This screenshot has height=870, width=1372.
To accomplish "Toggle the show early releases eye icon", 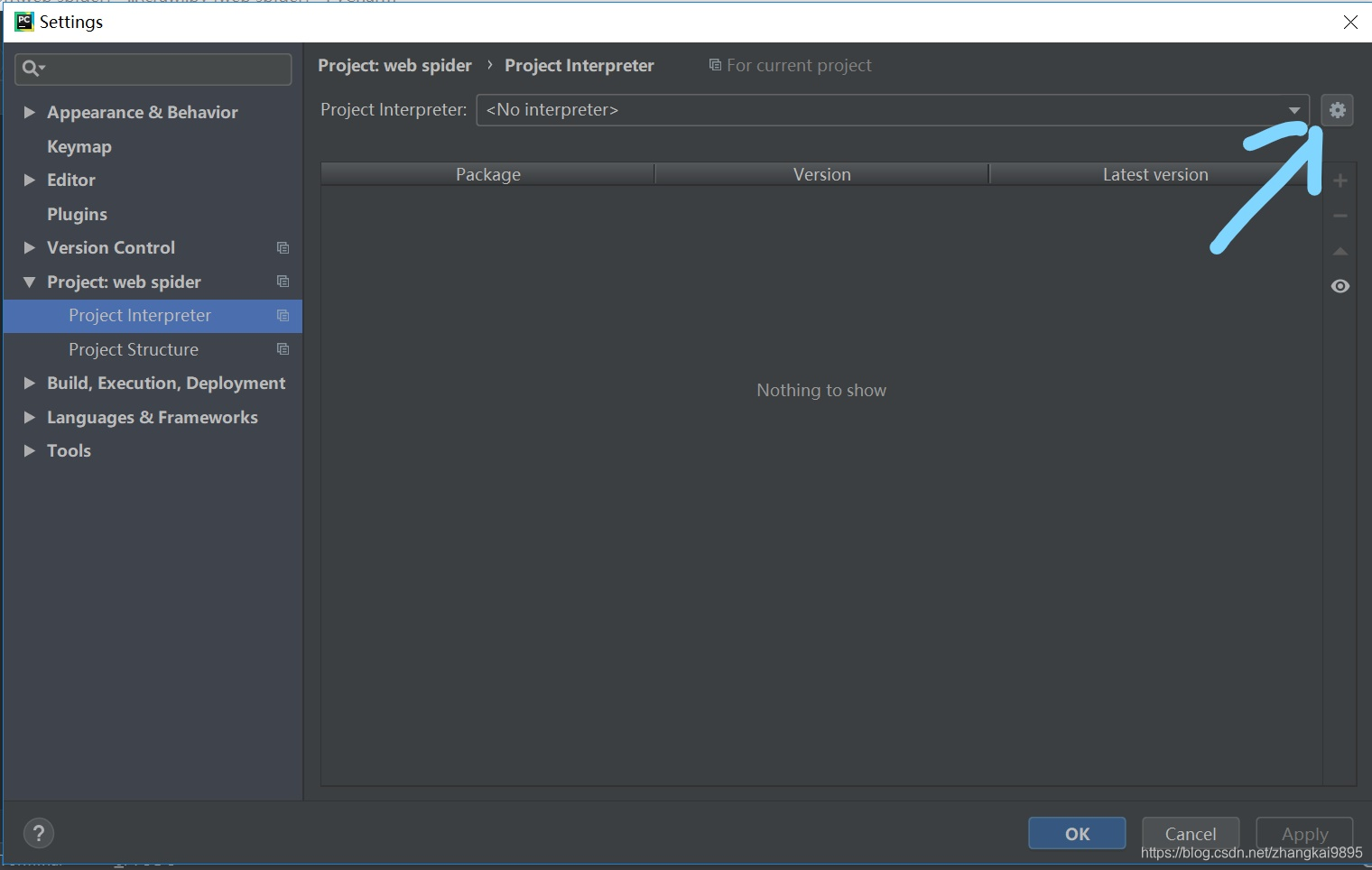I will tap(1340, 286).
